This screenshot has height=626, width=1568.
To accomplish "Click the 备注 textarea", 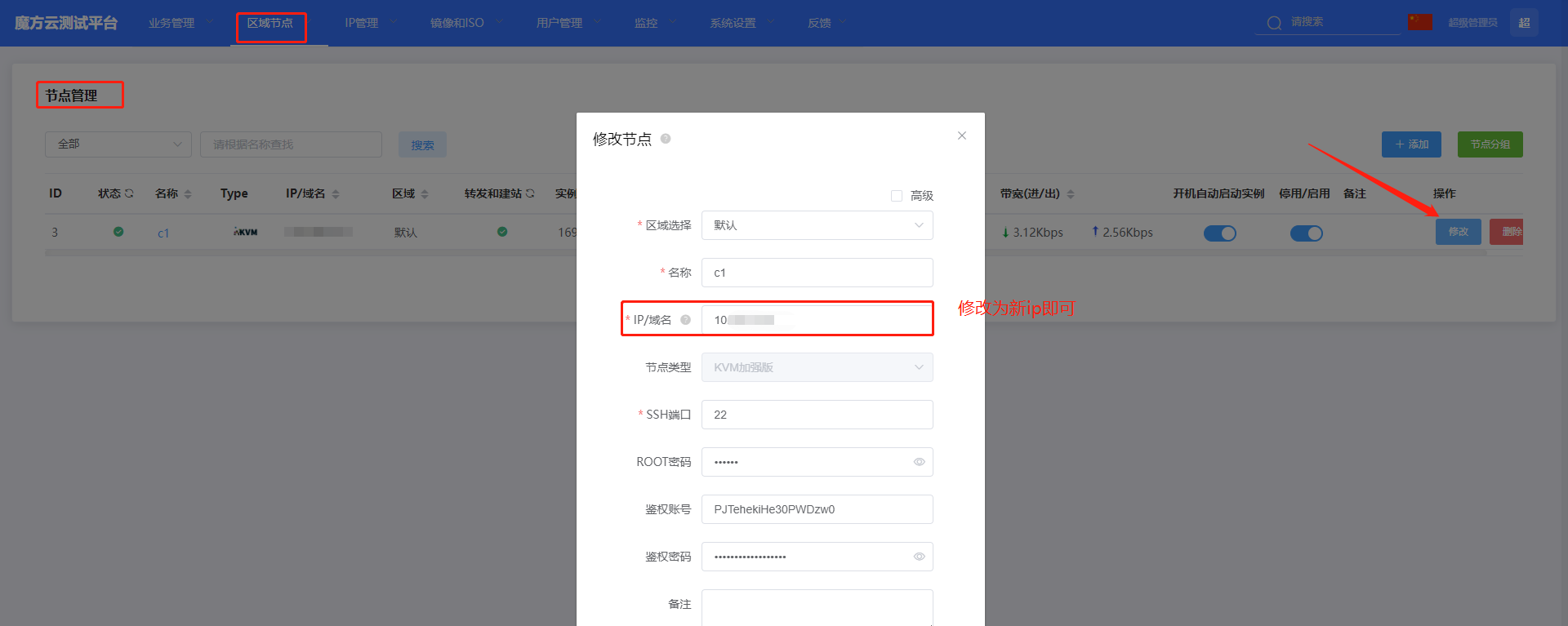I will pos(817,608).
